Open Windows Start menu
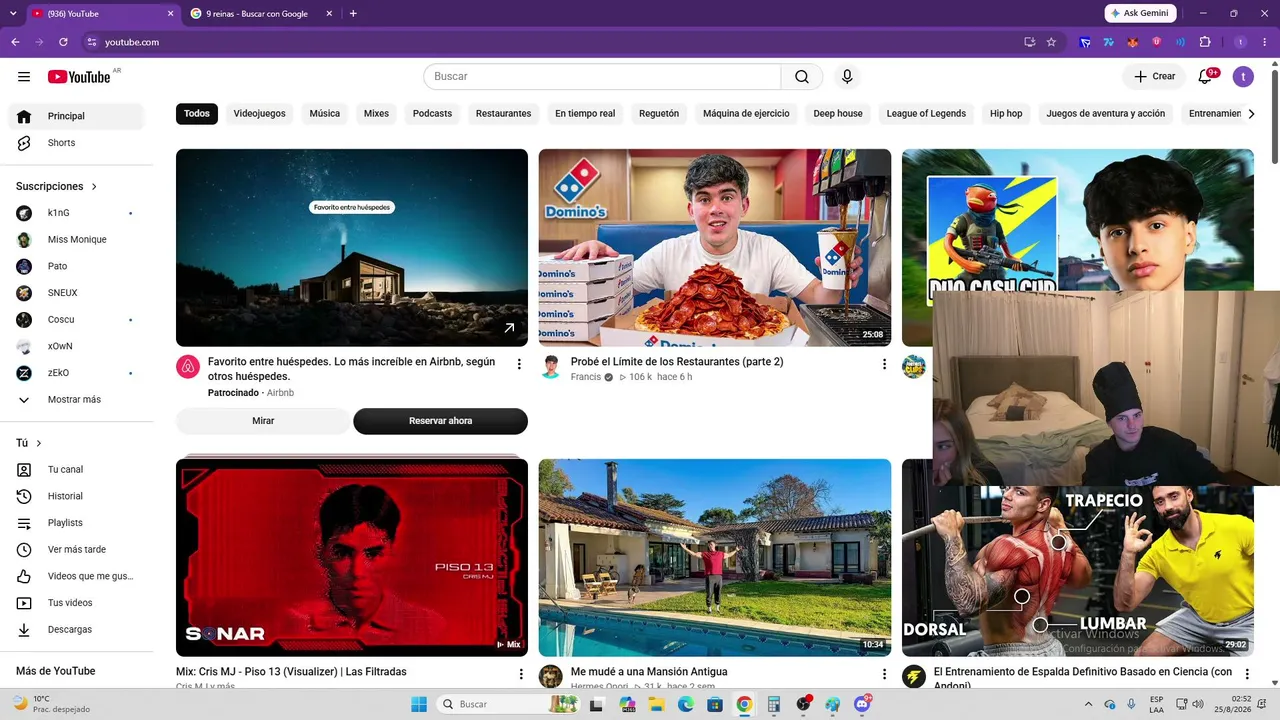The width and height of the screenshot is (1280, 720). 419,704
